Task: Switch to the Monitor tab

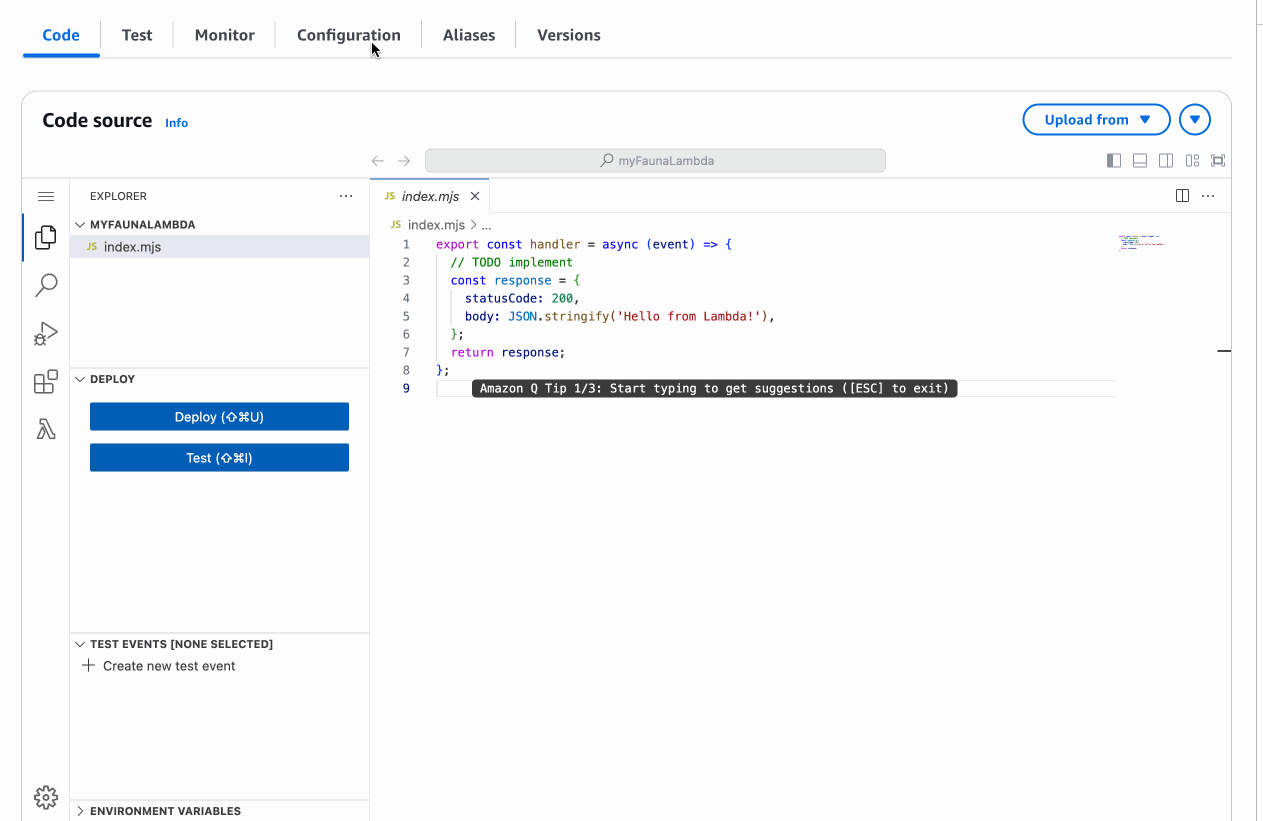Action: [x=225, y=35]
